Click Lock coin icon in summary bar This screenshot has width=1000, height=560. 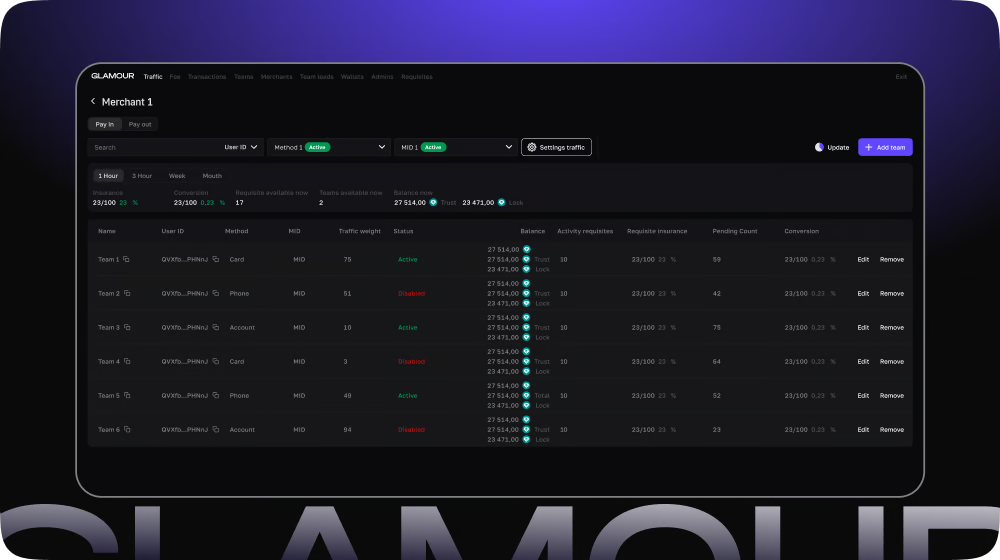[x=501, y=202]
